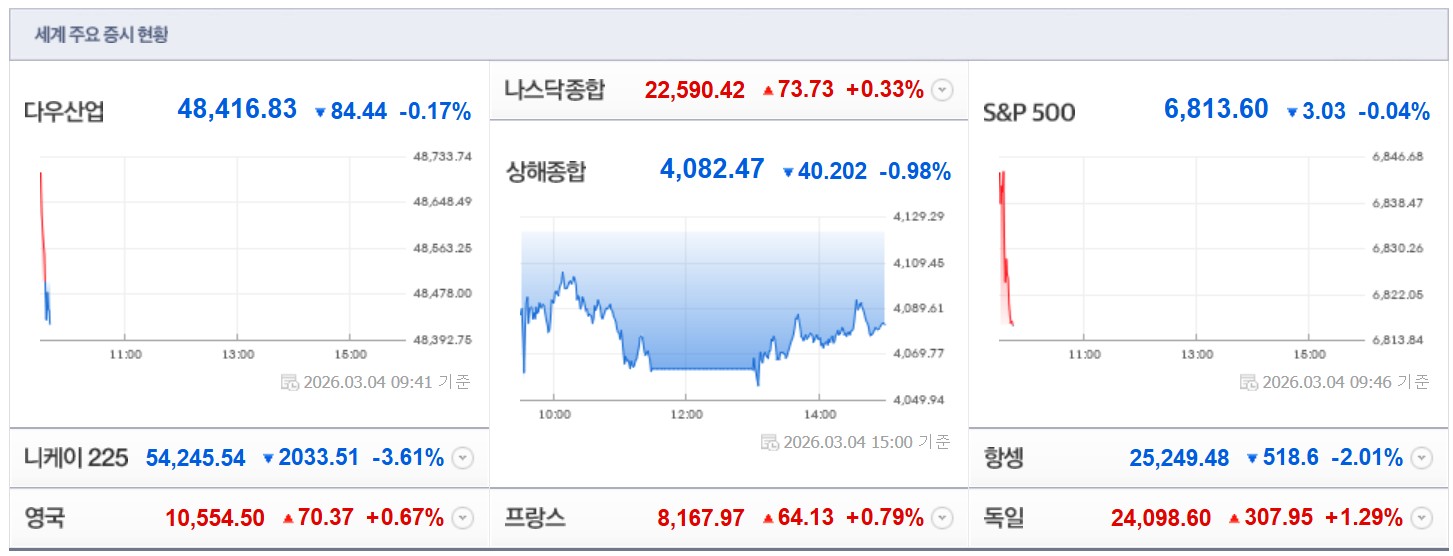The width and height of the screenshot is (1453, 556).
Task: Click the 세계 주요 증시 현황 header
Action: click(x=102, y=35)
